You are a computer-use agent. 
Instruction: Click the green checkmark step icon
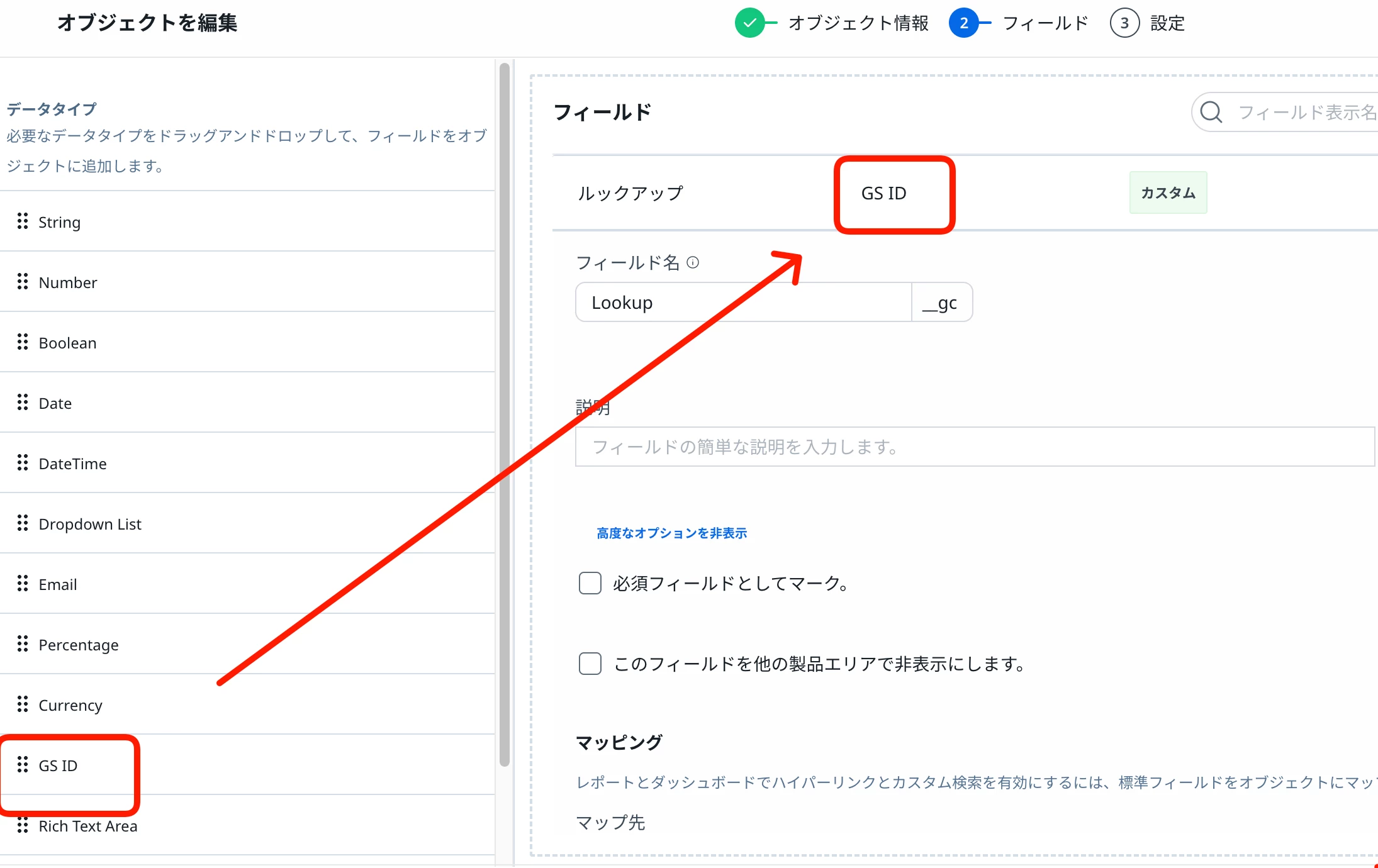tap(749, 23)
